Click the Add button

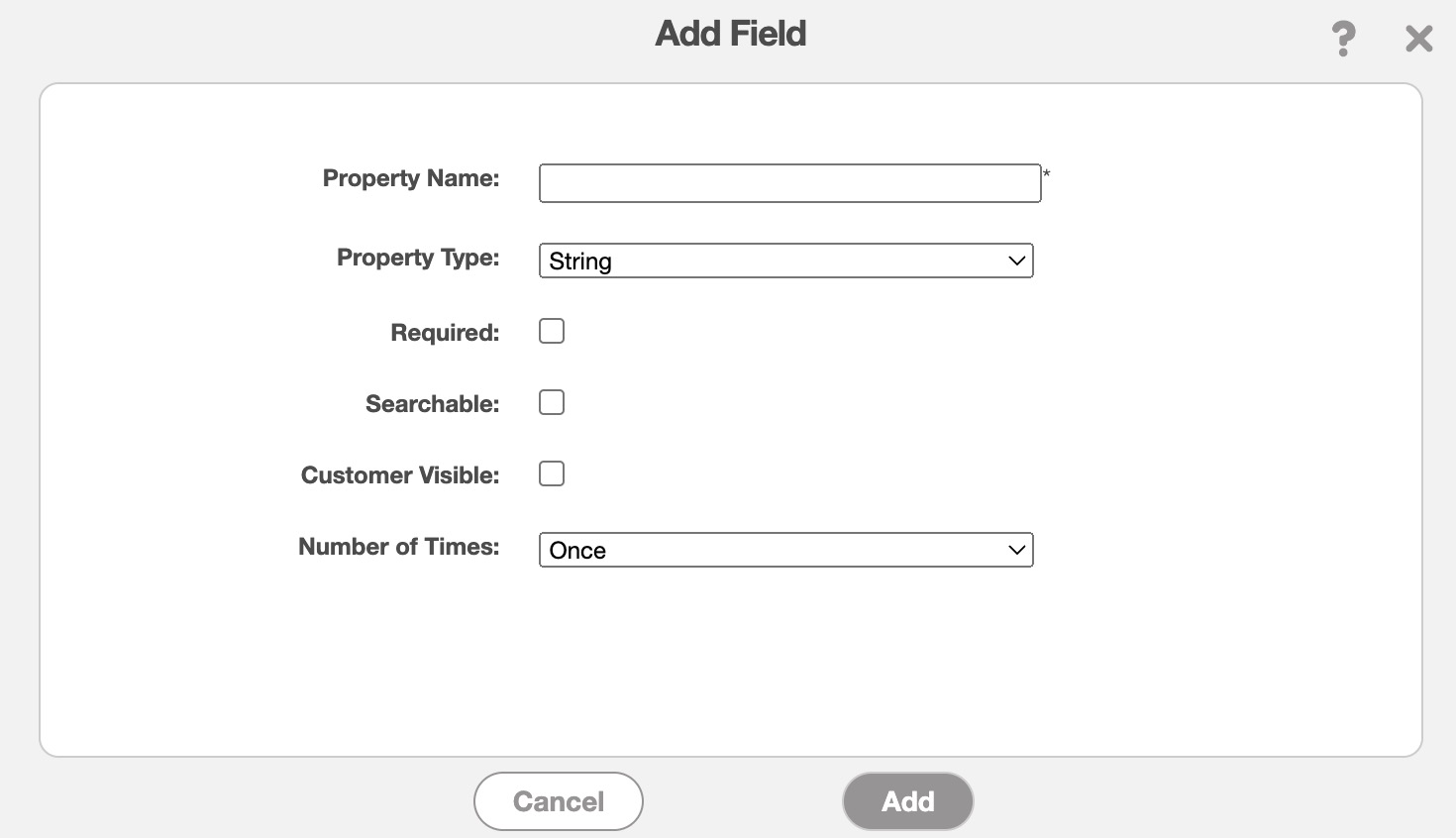pos(907,800)
